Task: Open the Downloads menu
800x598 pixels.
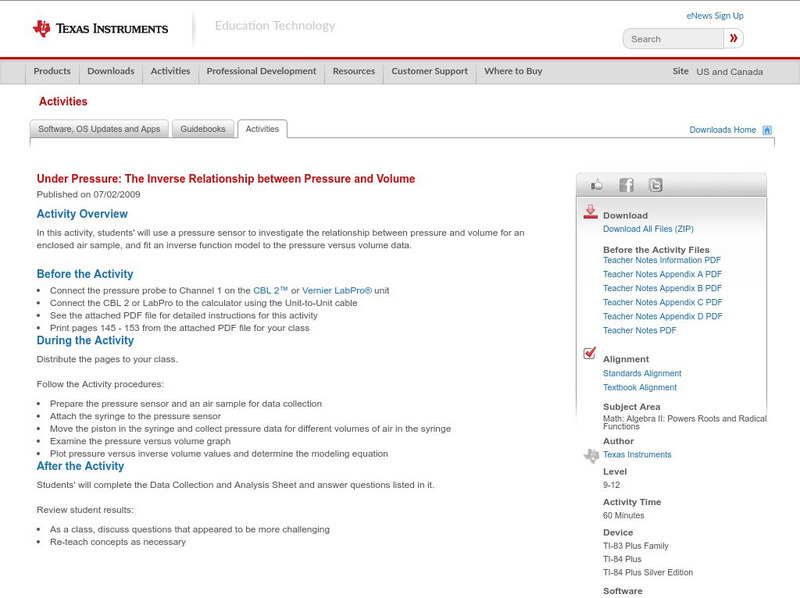Action: [x=111, y=71]
